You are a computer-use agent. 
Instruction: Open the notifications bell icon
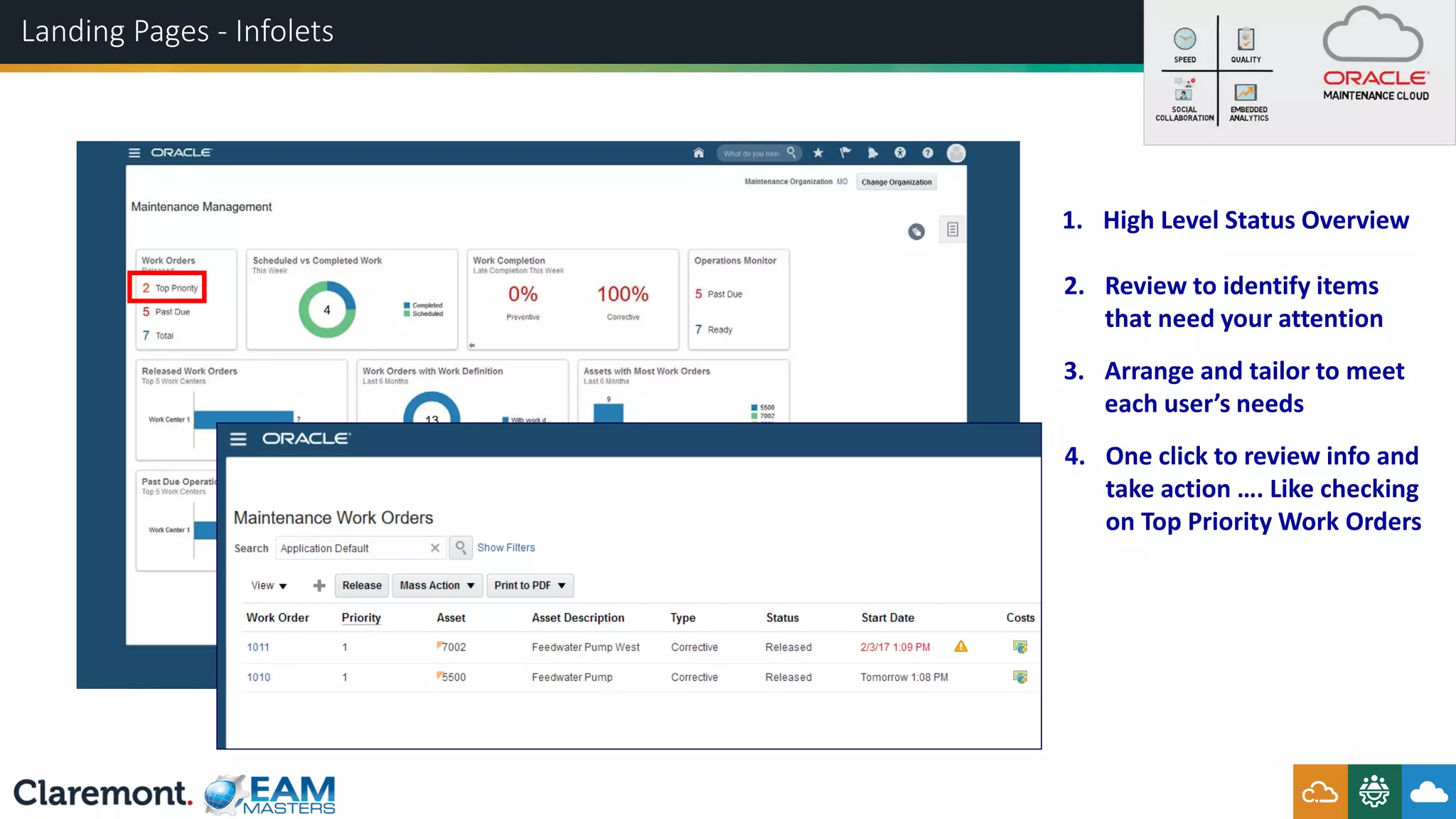coord(872,153)
